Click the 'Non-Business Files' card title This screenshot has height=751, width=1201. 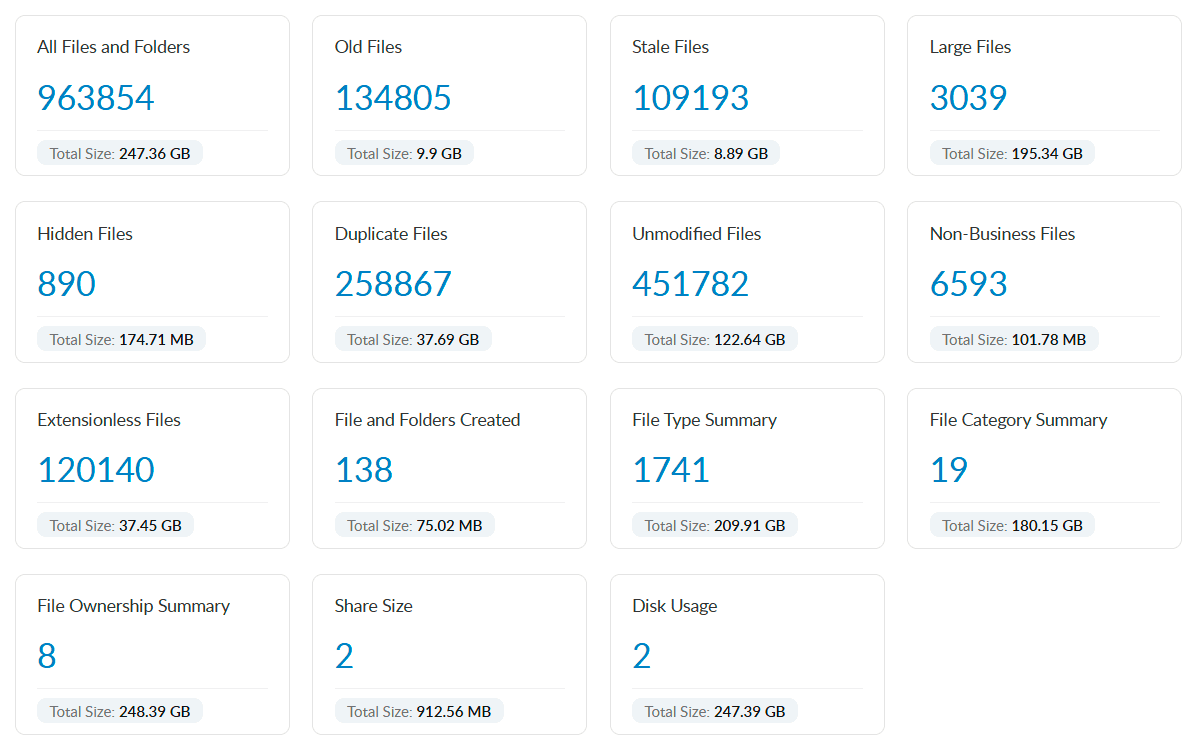[x=1002, y=234]
